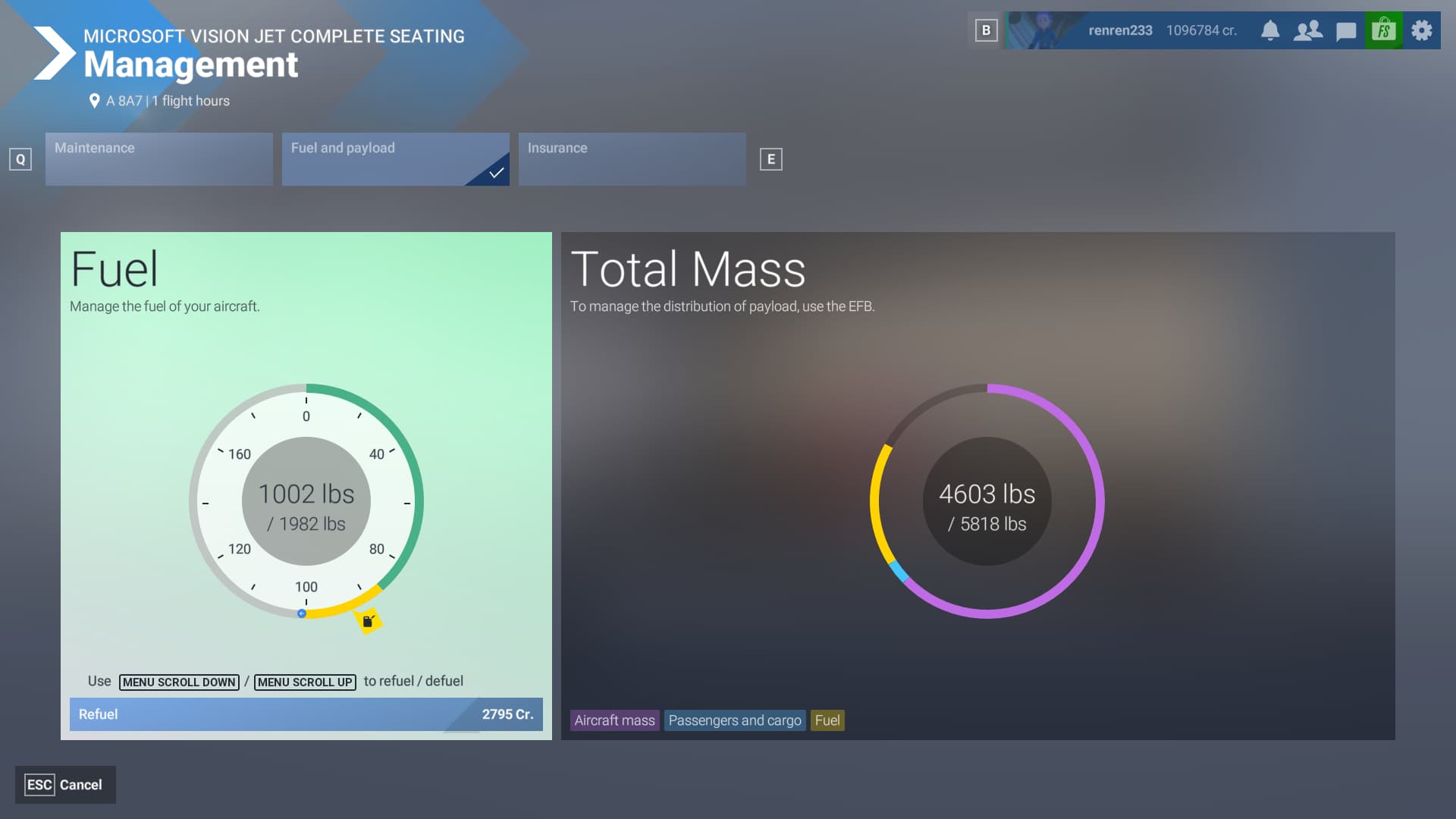This screenshot has width=1456, height=819.
Task: Open the Insurance tab
Action: pos(632,158)
